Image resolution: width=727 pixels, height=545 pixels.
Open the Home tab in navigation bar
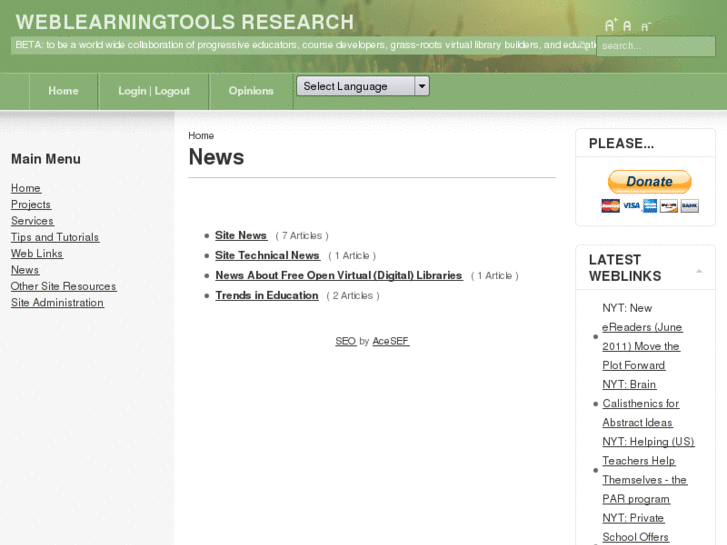point(64,91)
